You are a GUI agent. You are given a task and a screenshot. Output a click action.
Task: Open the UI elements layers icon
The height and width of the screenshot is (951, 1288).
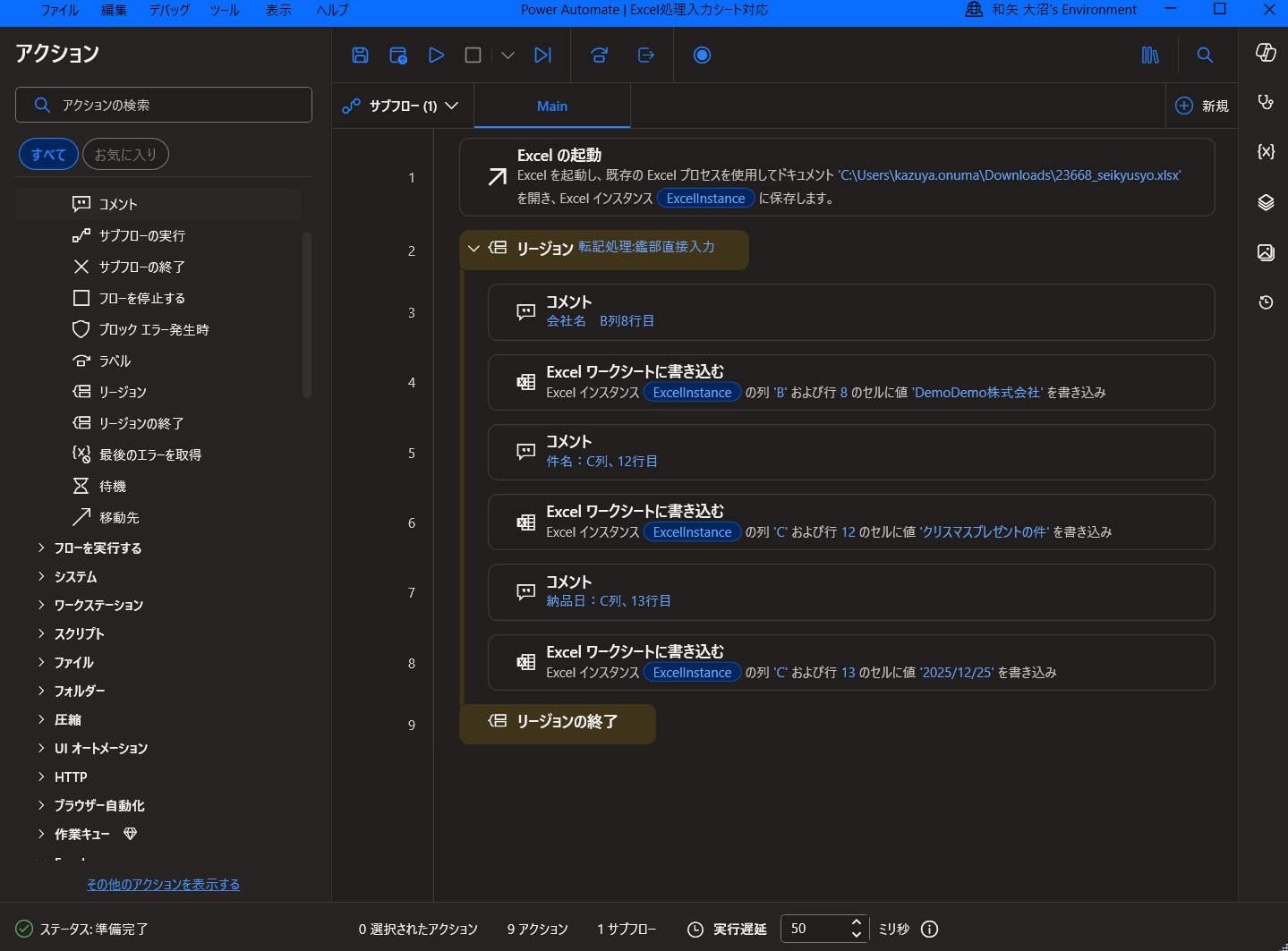pos(1266,202)
